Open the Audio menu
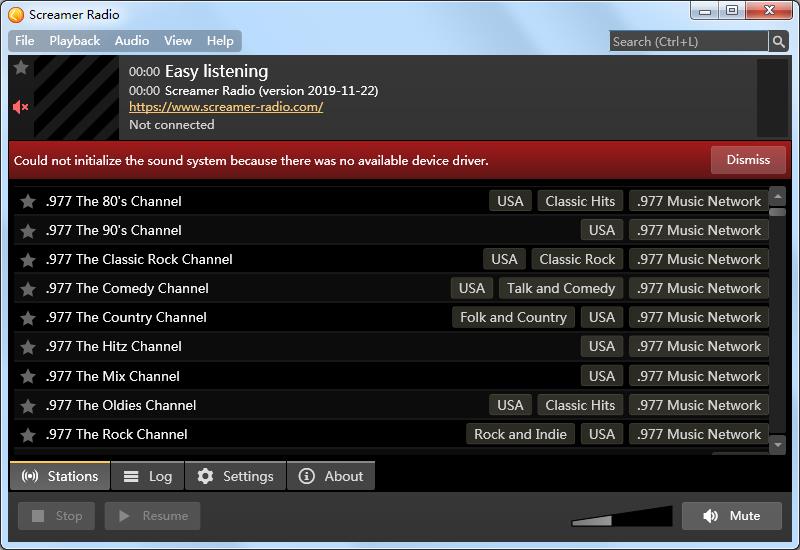This screenshot has height=550, width=800. (x=131, y=41)
